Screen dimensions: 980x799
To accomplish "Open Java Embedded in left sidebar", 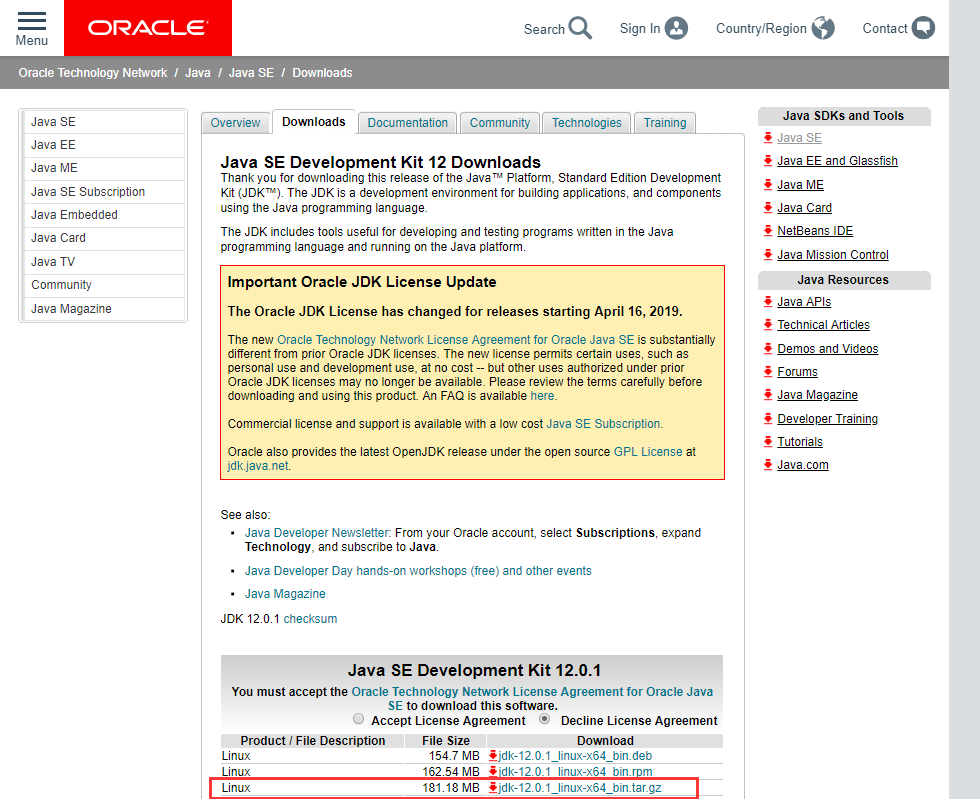I will [x=104, y=215].
